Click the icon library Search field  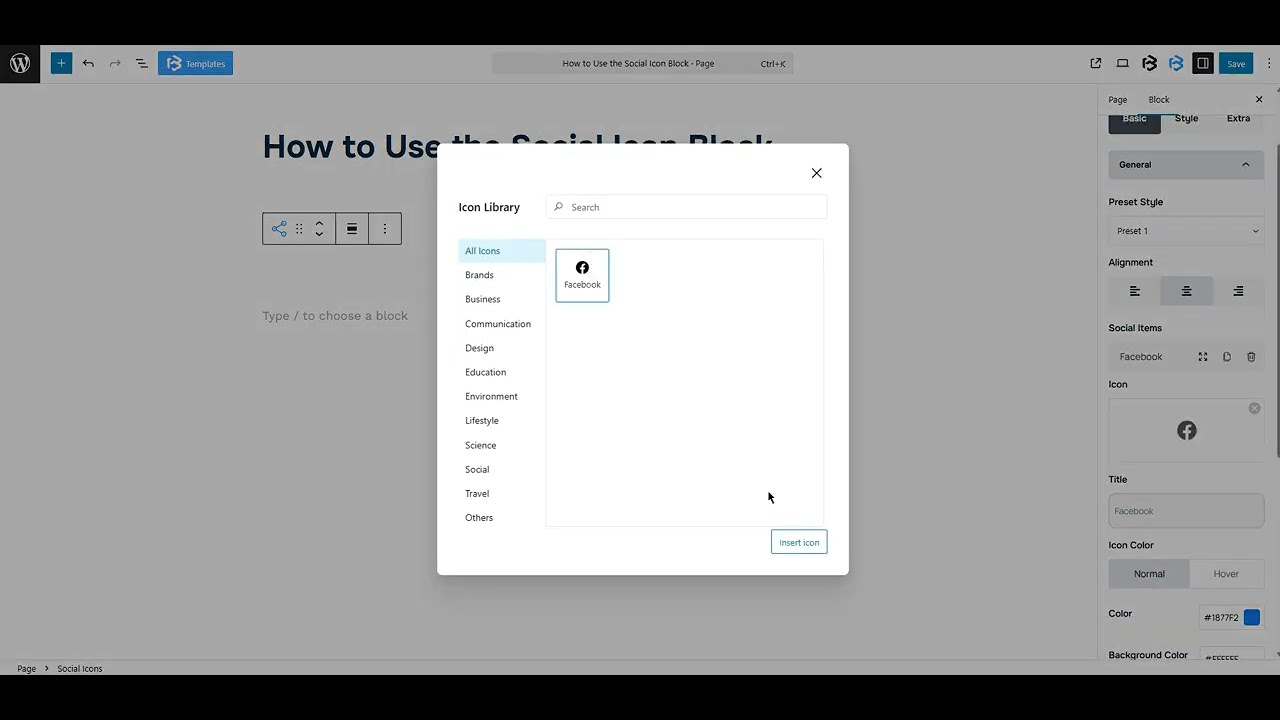(686, 206)
